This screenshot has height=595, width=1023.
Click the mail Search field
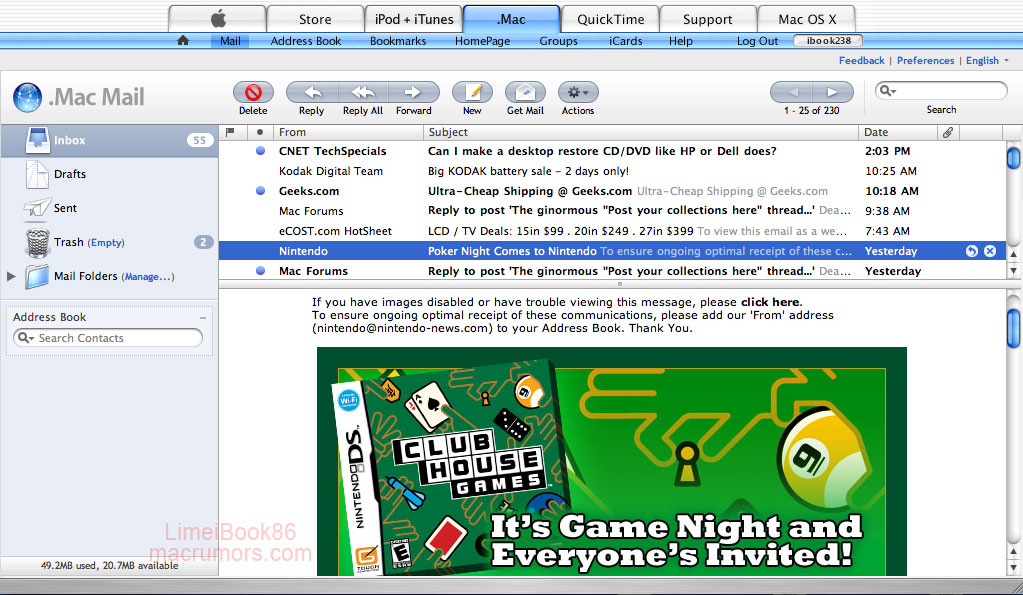[941, 91]
